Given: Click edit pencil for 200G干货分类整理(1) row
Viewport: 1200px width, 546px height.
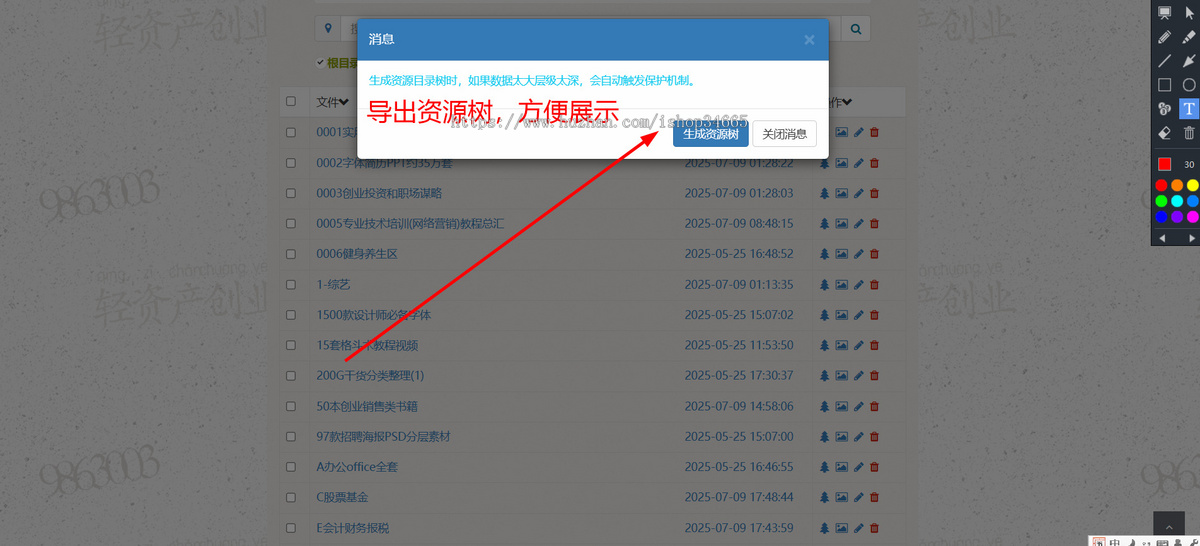Looking at the screenshot, I should point(858,375).
